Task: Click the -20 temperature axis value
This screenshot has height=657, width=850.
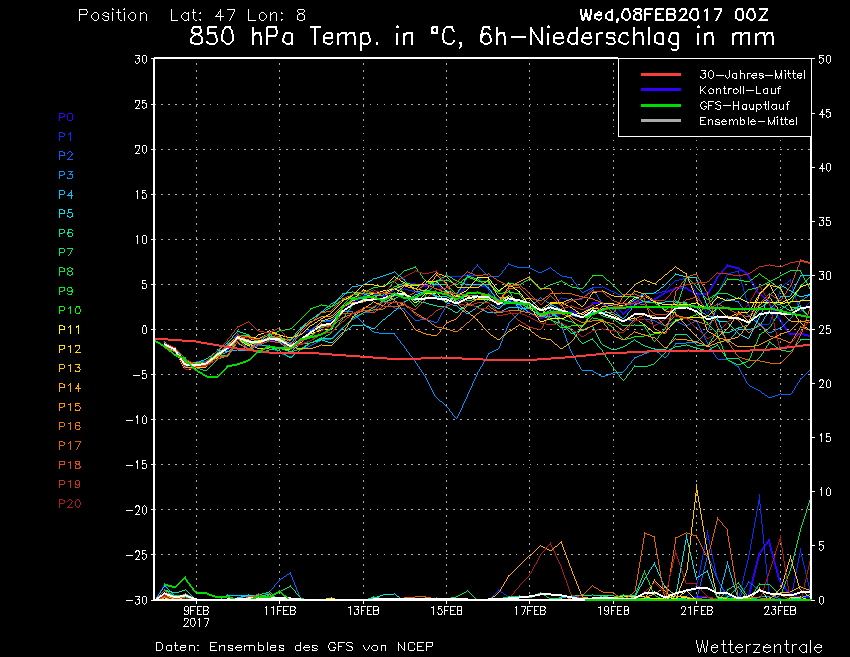Action: tap(137, 510)
